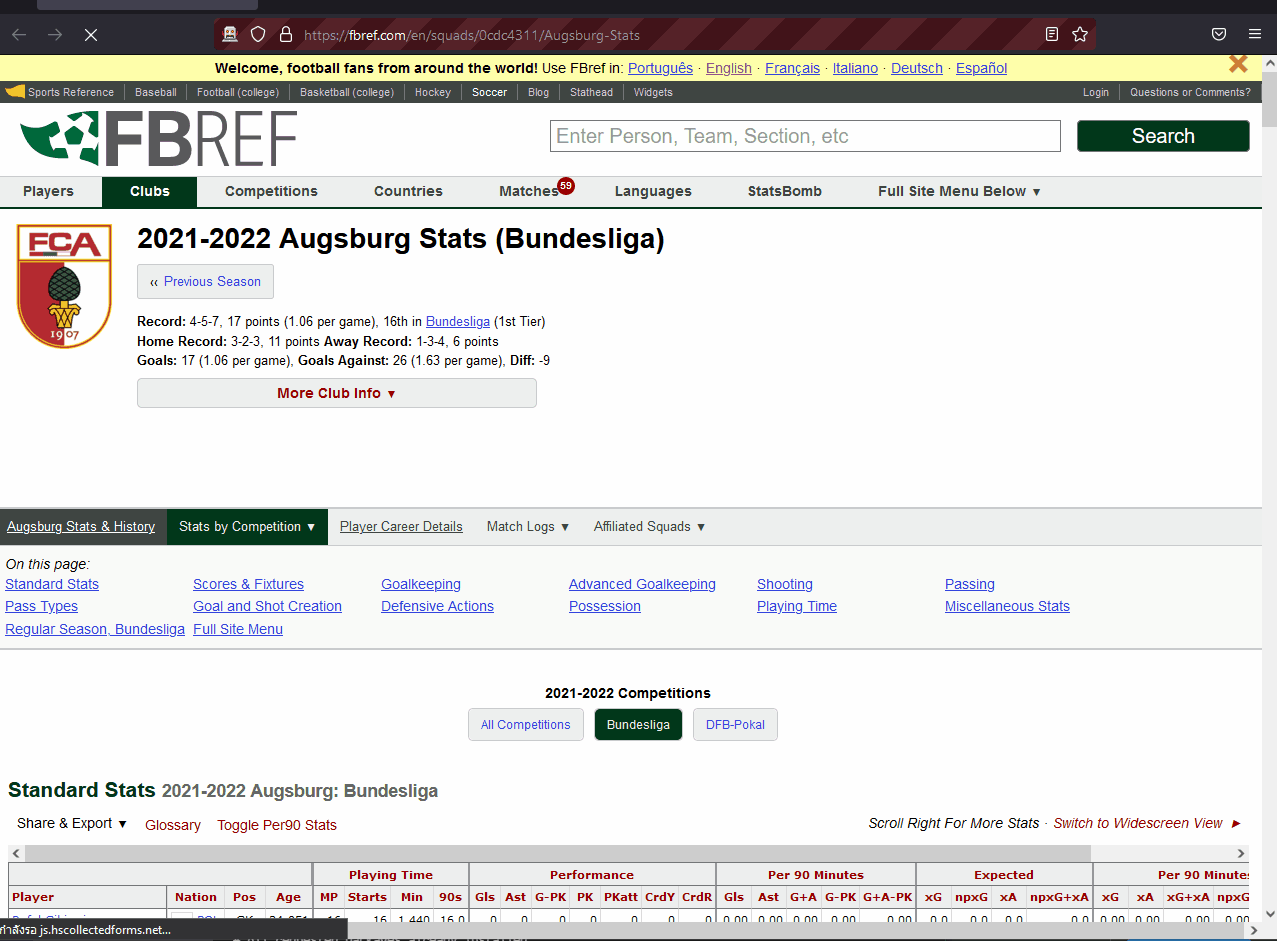Open the StatsBomb nav tab
The width and height of the screenshot is (1277, 941).
(x=785, y=191)
